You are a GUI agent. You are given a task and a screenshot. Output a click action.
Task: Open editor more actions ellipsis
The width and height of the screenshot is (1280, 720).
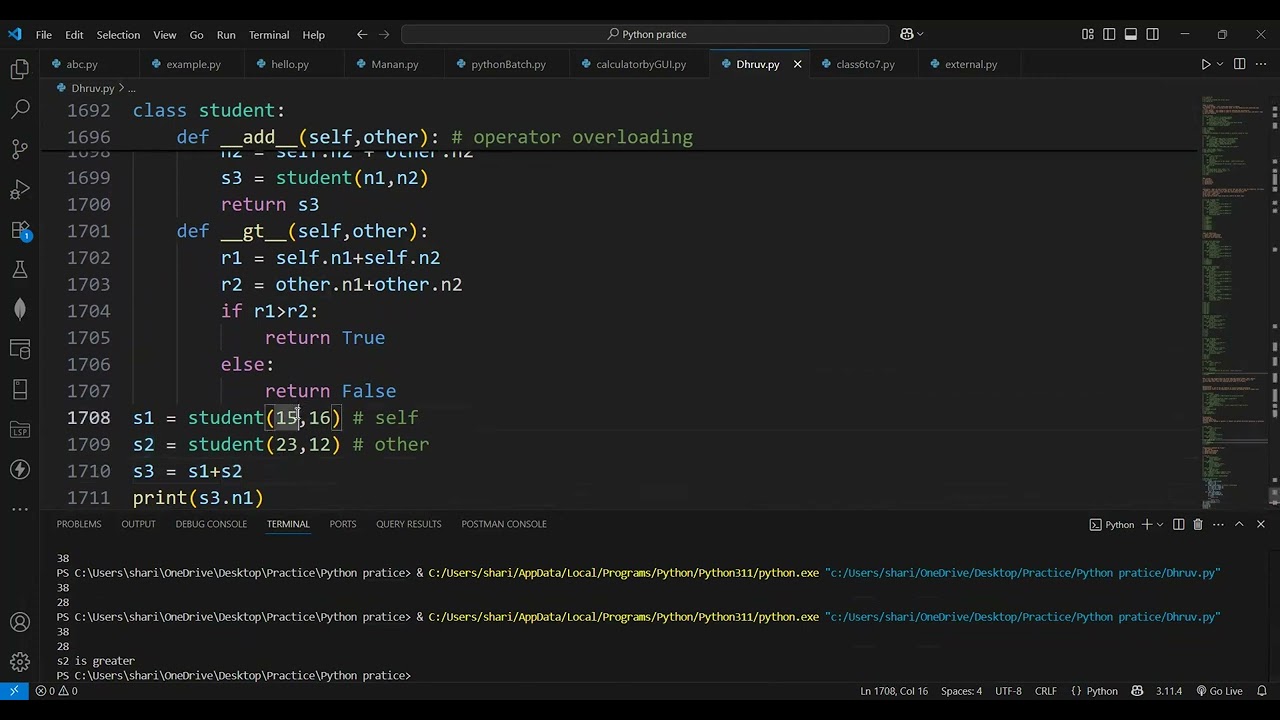tap(1261, 64)
